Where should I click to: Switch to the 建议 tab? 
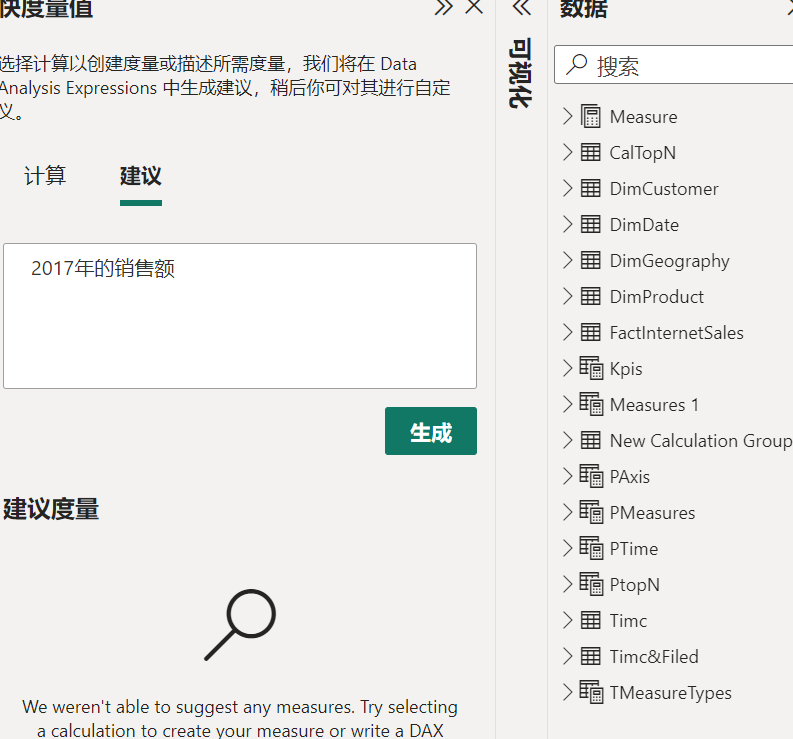pyautogui.click(x=141, y=176)
